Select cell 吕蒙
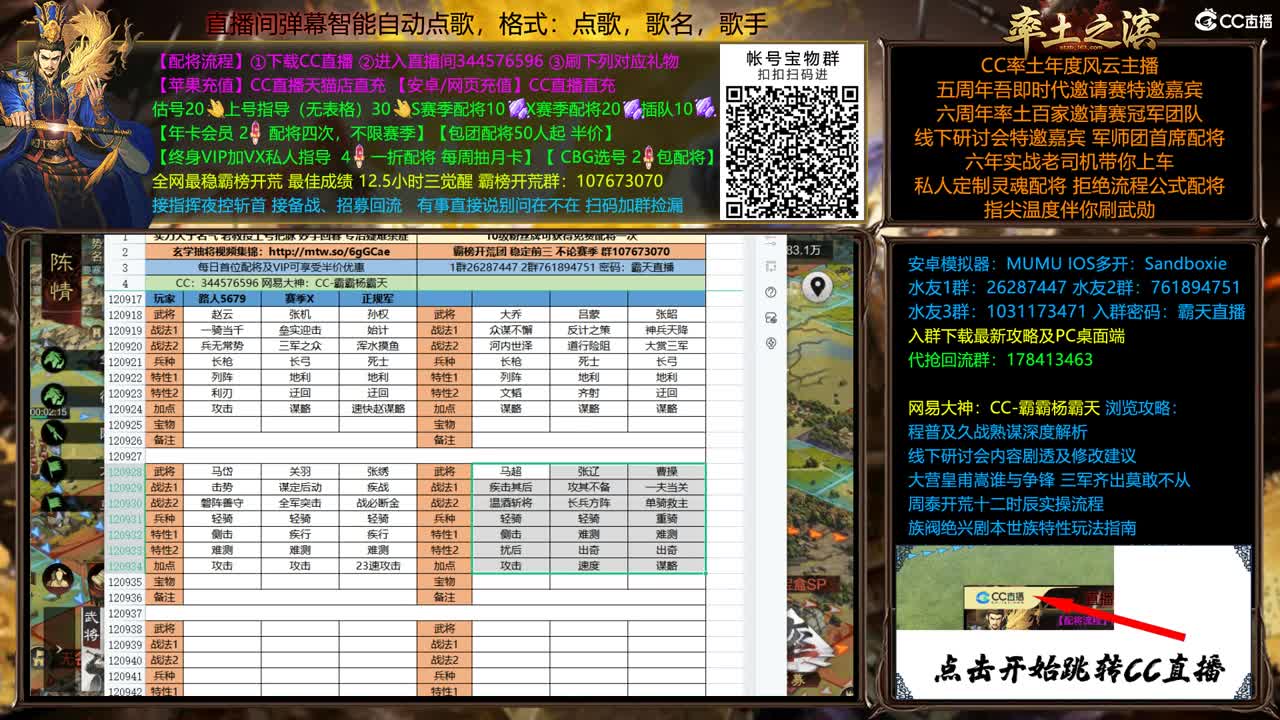 [588, 314]
